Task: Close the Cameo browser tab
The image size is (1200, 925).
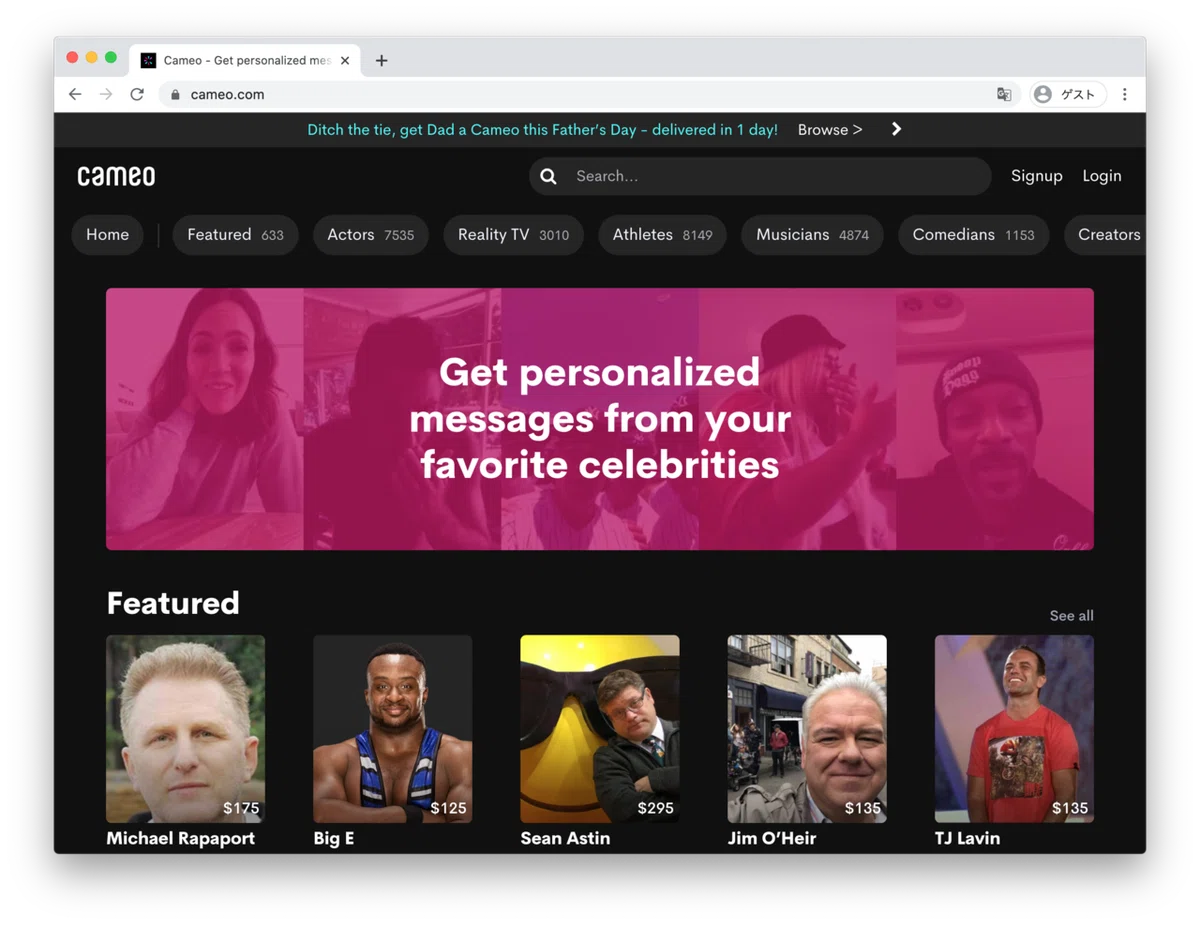Action: [x=345, y=60]
